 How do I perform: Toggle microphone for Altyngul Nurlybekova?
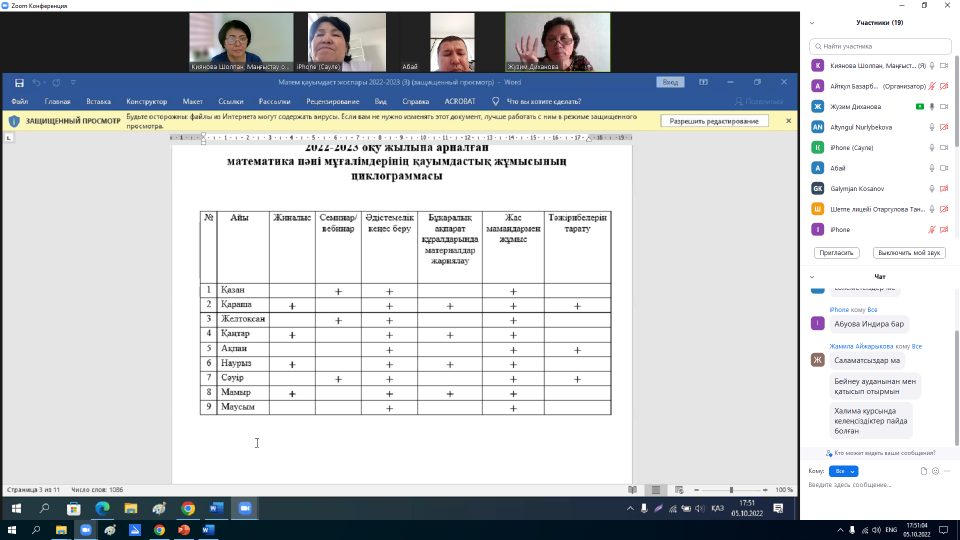[932, 127]
